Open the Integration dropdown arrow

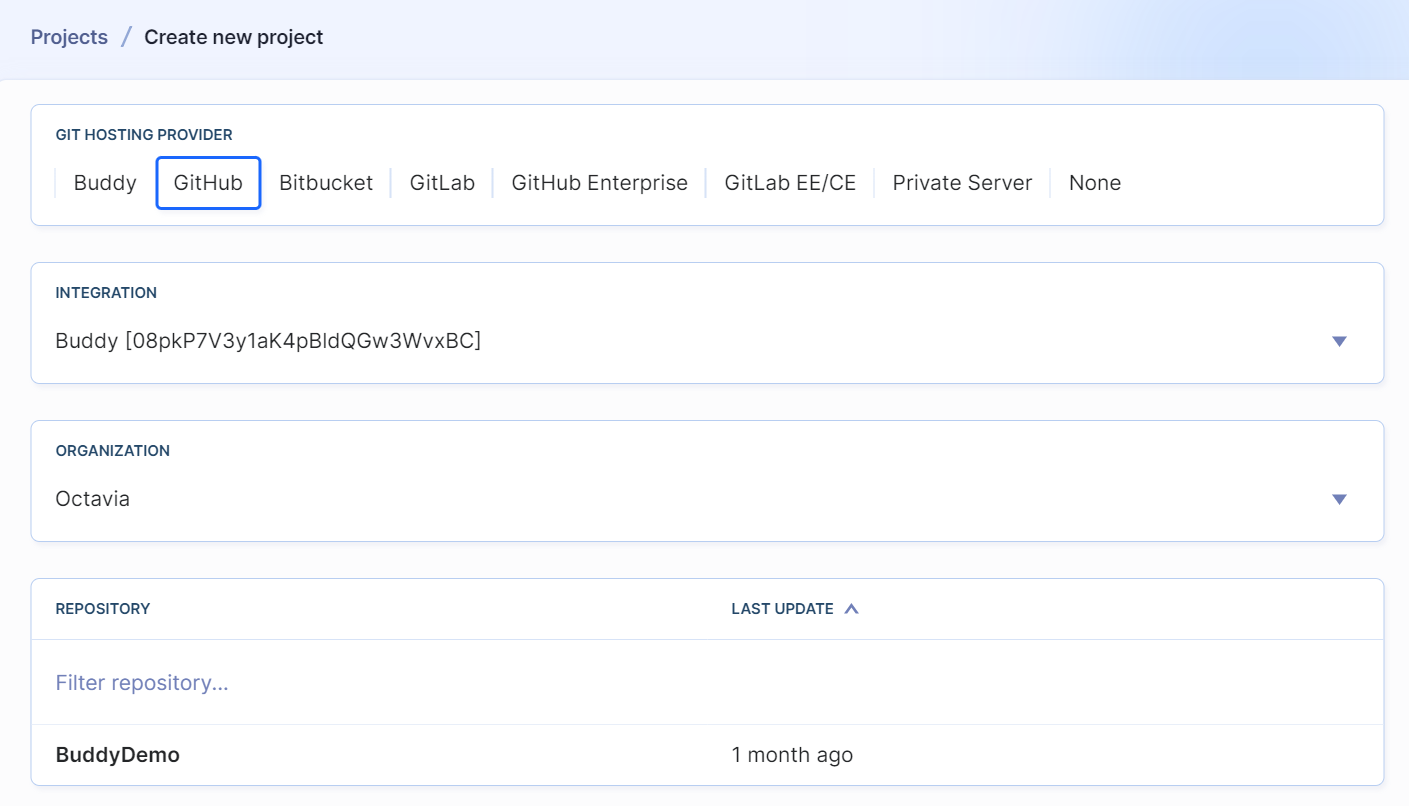point(1340,342)
